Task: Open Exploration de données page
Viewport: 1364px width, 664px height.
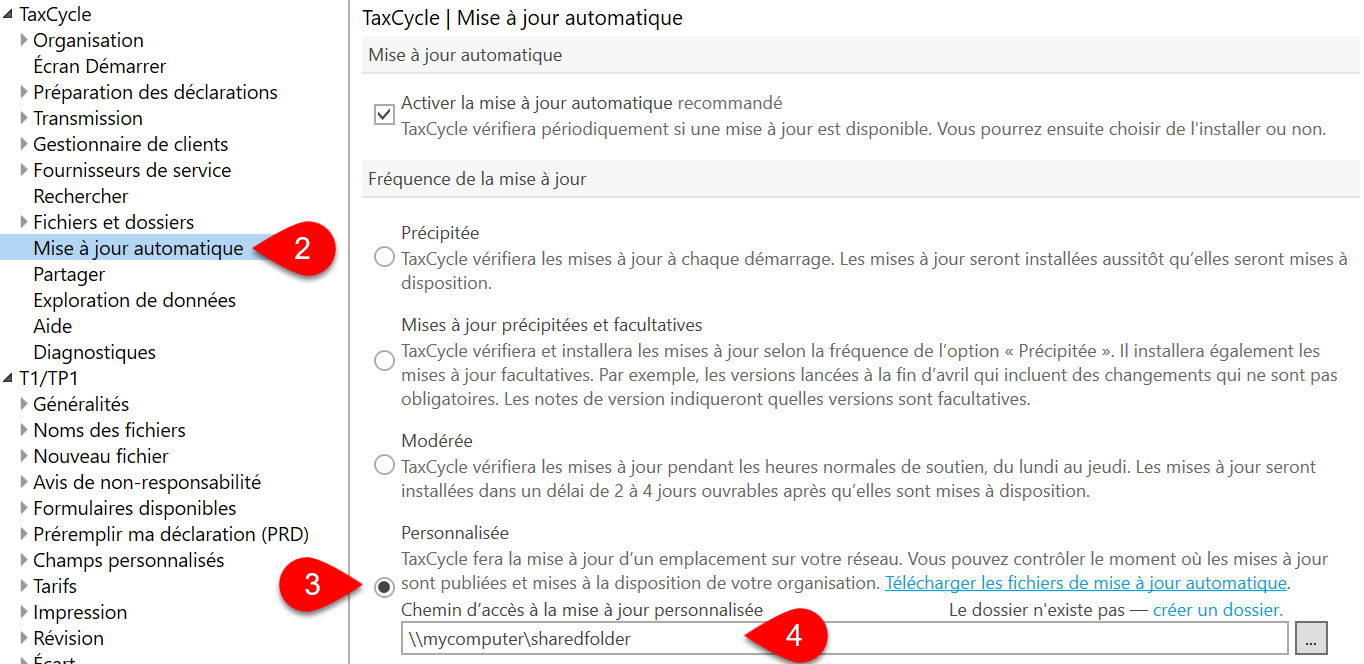Action: point(135,300)
